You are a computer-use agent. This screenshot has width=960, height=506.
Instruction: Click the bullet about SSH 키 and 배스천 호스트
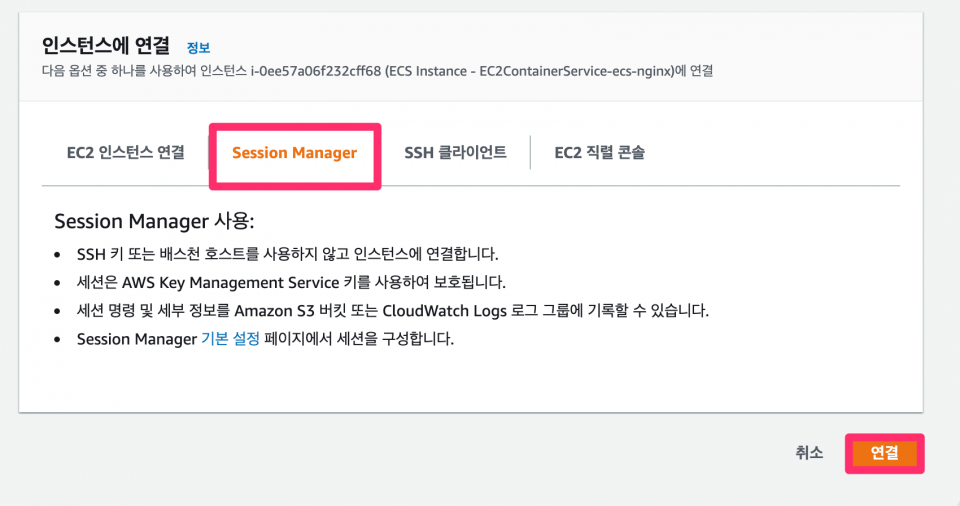coord(286,253)
